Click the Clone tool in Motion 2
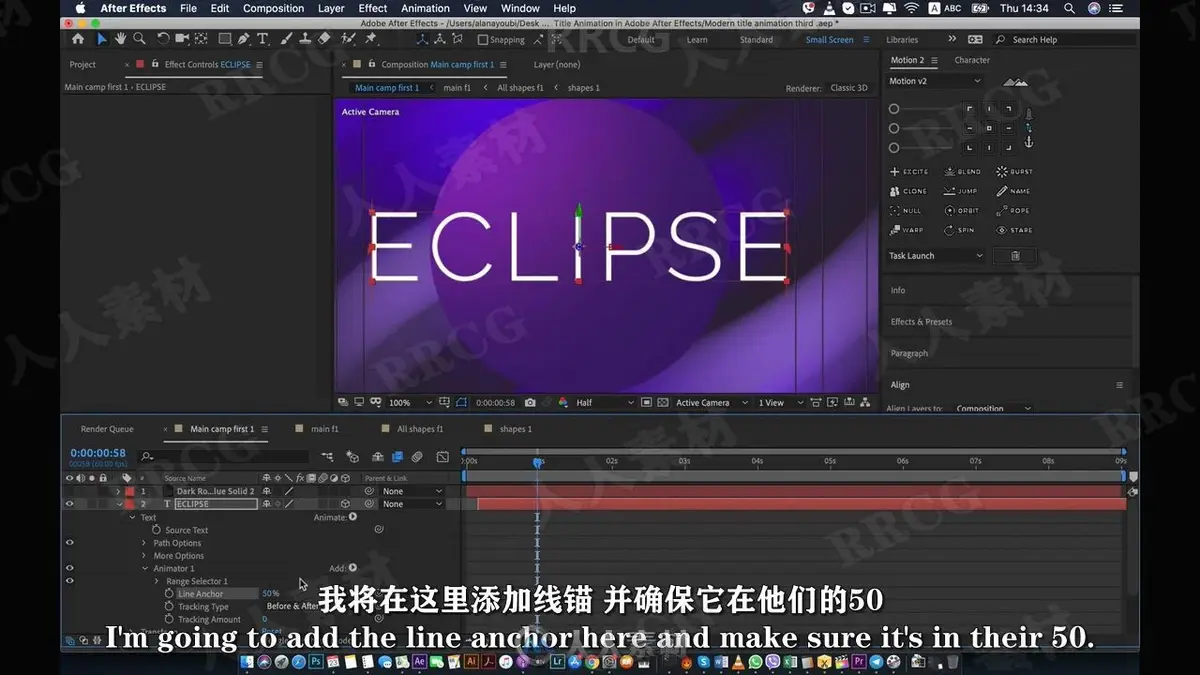Screen dimensions: 1200x675 (x=909, y=191)
